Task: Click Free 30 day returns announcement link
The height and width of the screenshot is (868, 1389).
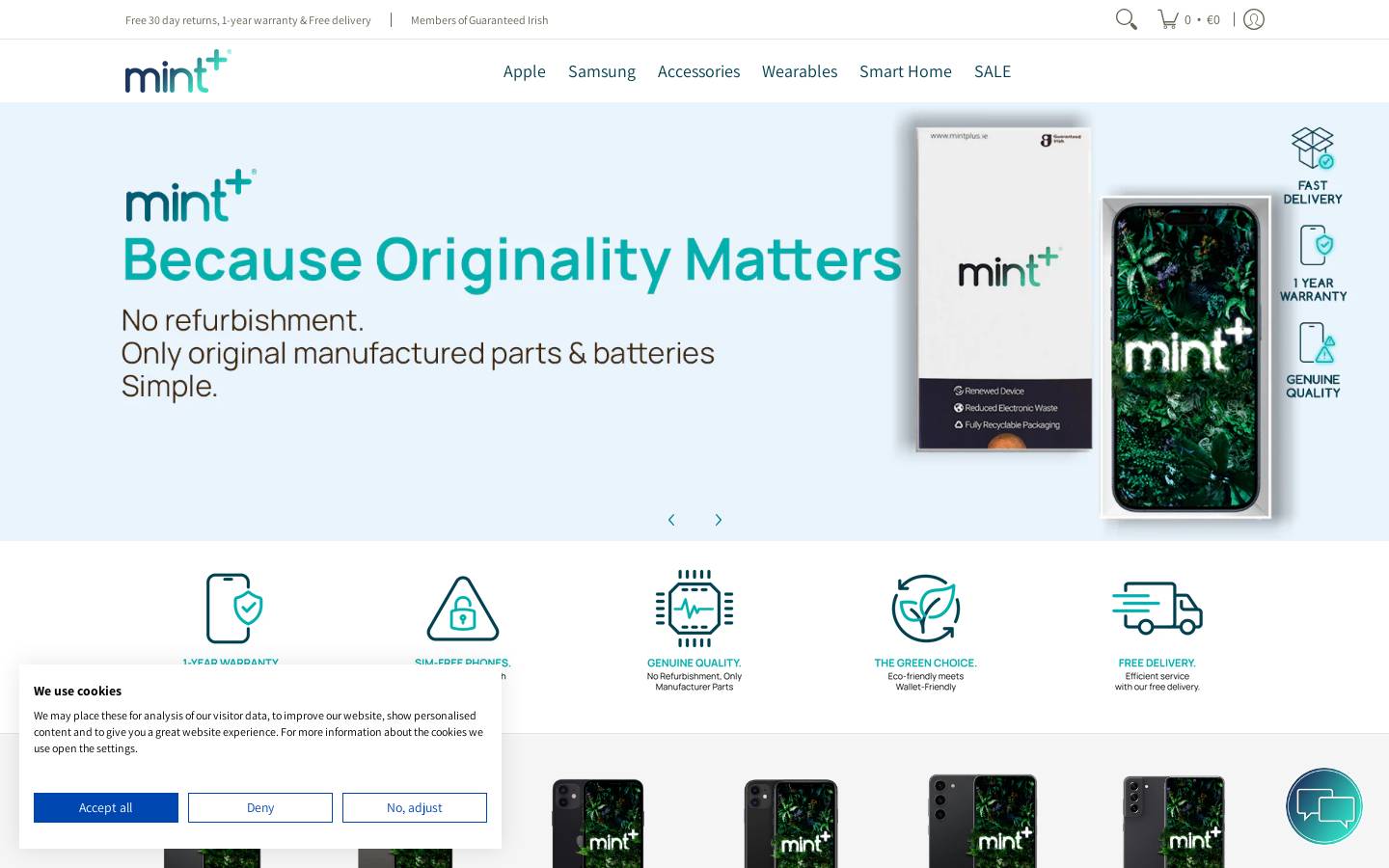Action: (248, 20)
